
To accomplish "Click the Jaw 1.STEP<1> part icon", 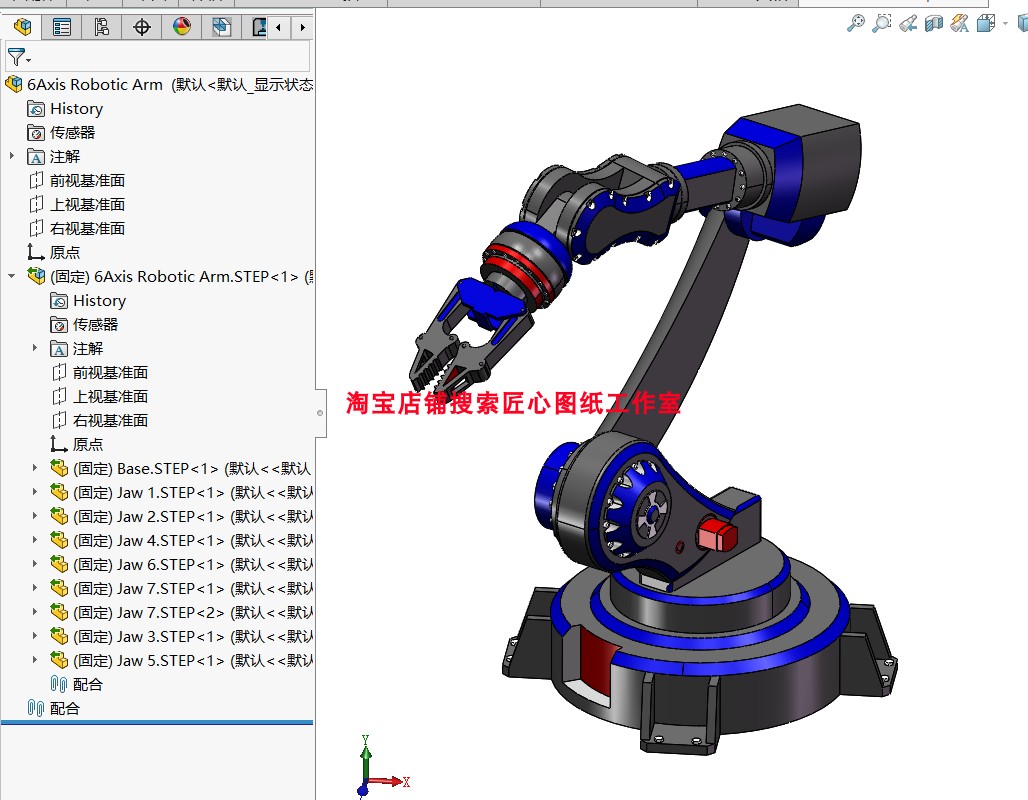I will [59, 492].
